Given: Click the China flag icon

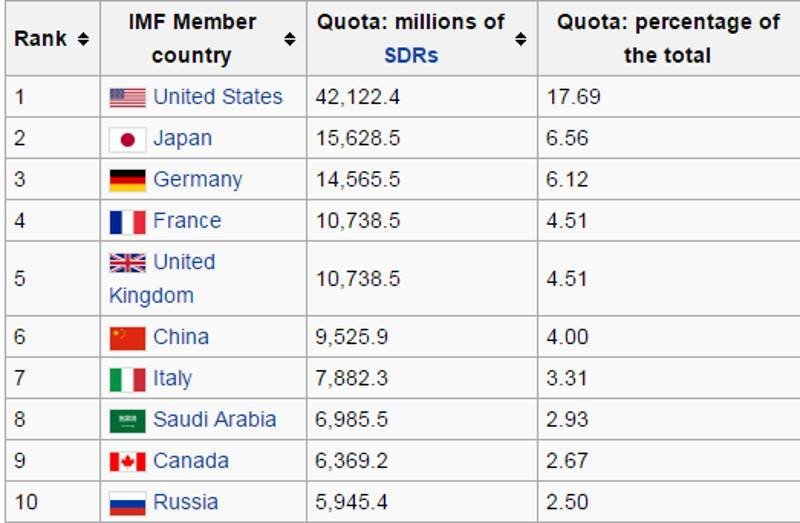Looking at the screenshot, I should pyautogui.click(x=128, y=338).
